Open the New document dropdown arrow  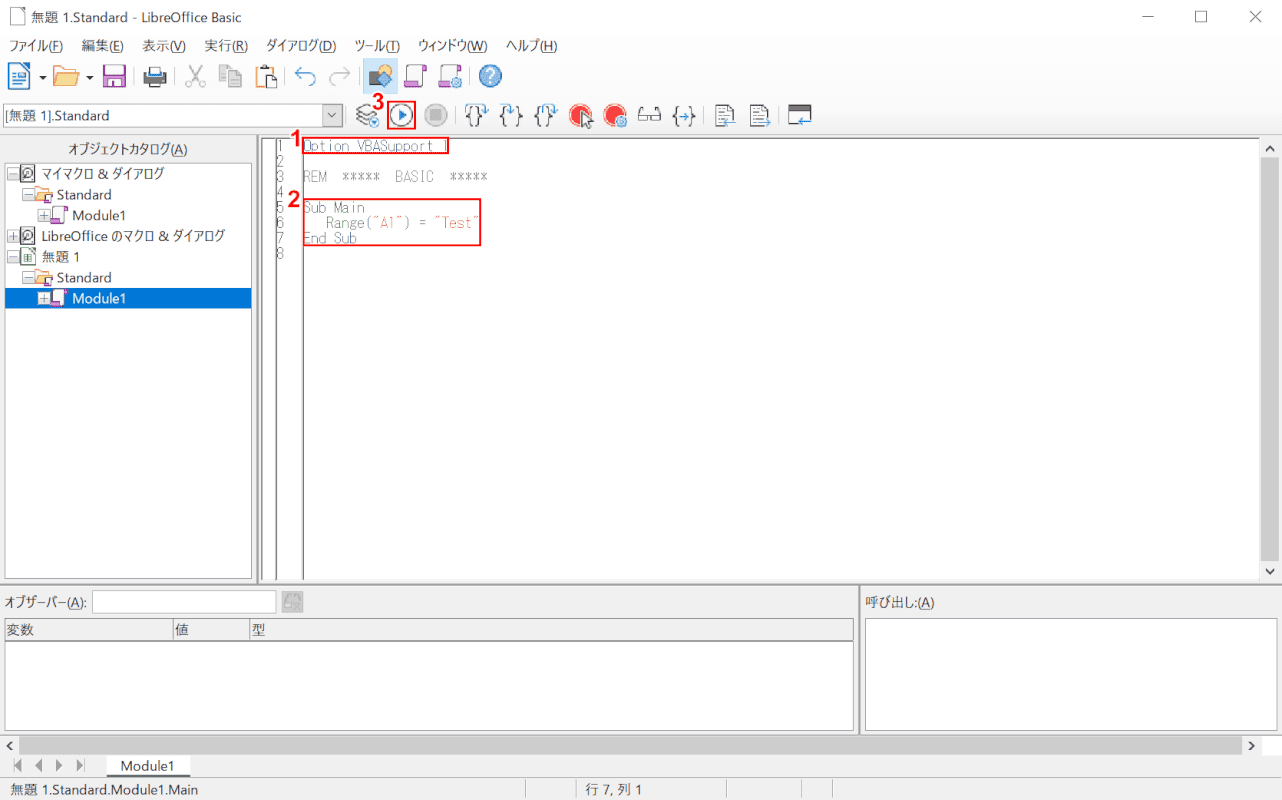43,76
